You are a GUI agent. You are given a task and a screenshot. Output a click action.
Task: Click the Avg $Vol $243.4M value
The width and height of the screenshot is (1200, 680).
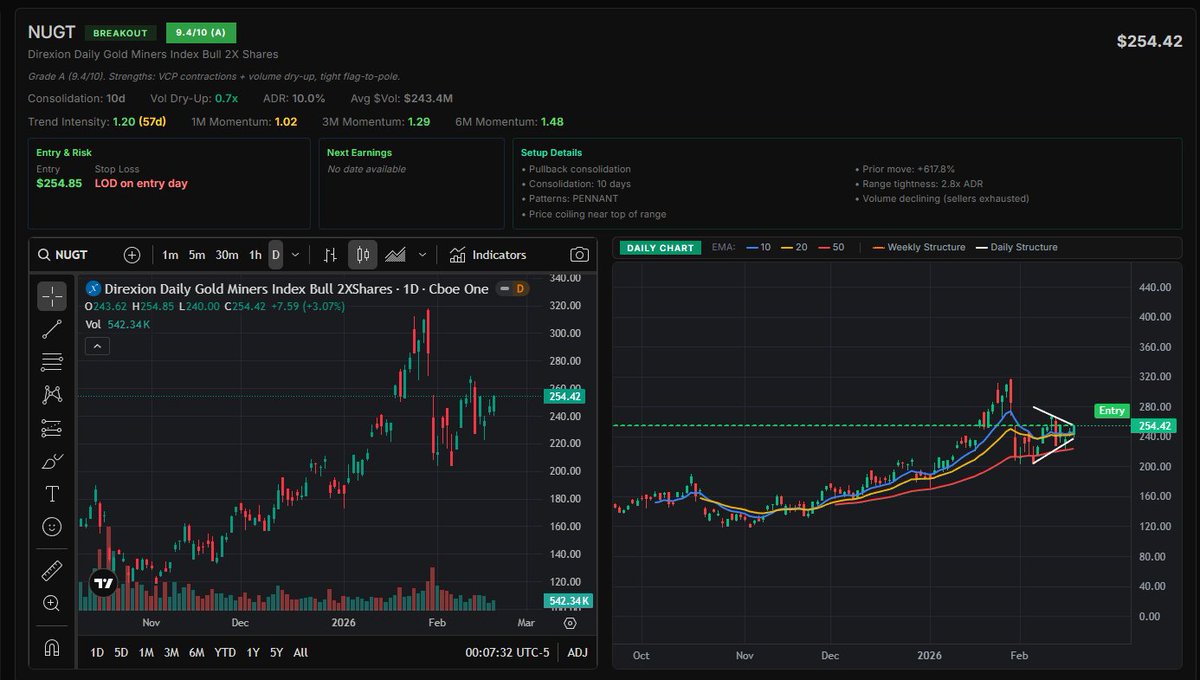(x=428, y=98)
